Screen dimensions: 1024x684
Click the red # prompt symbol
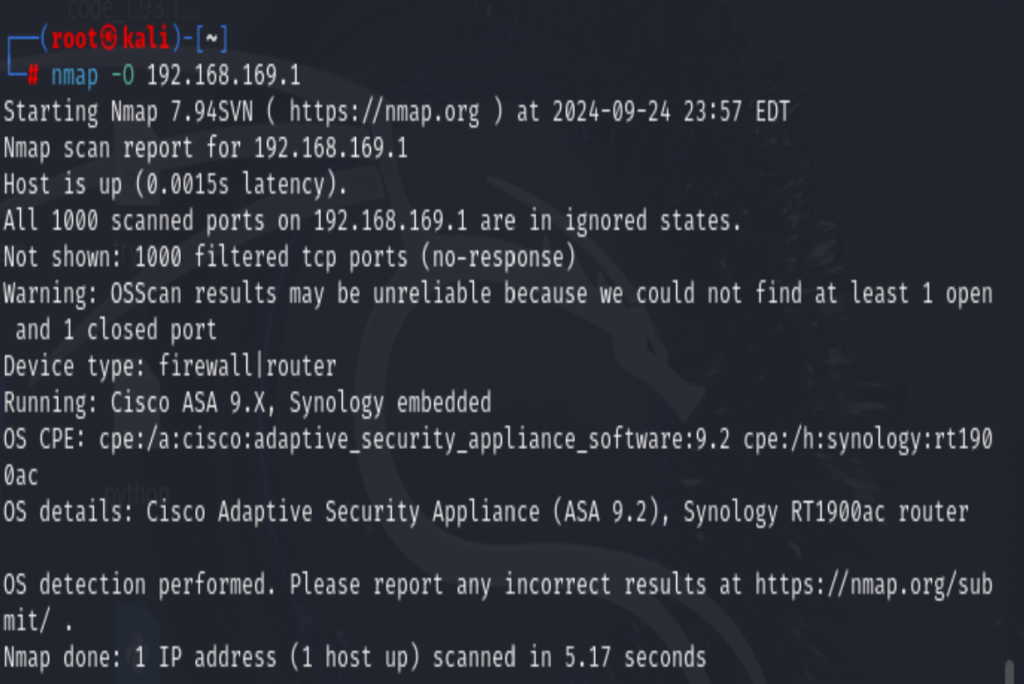[33, 76]
